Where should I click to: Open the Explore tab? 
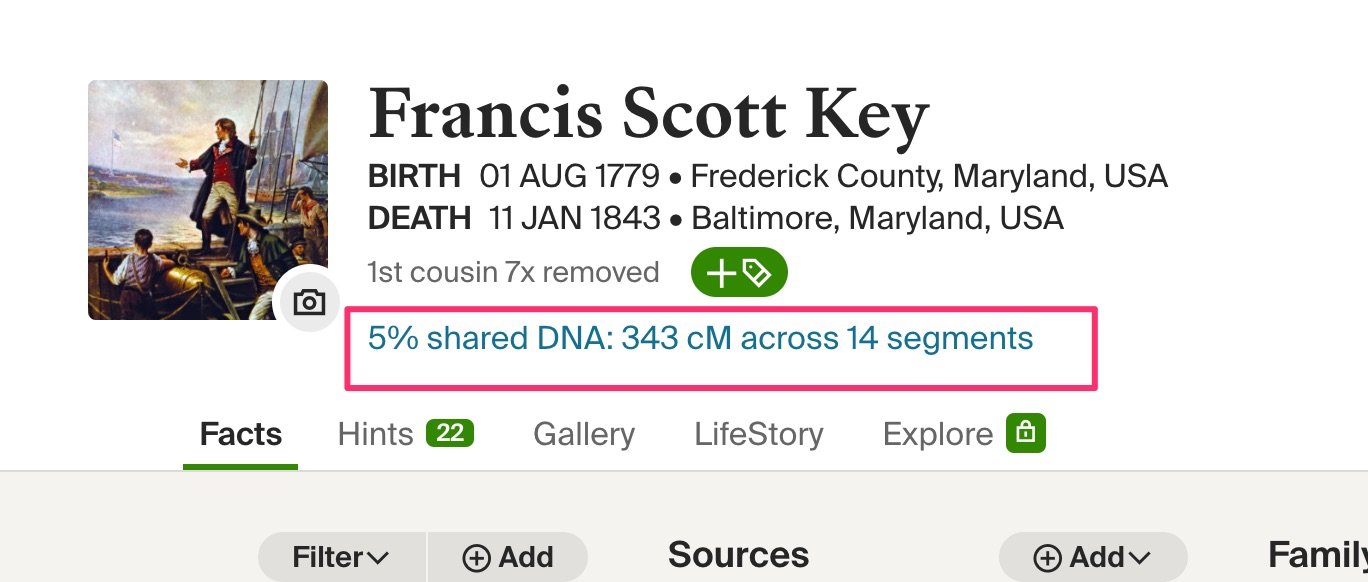coord(937,433)
